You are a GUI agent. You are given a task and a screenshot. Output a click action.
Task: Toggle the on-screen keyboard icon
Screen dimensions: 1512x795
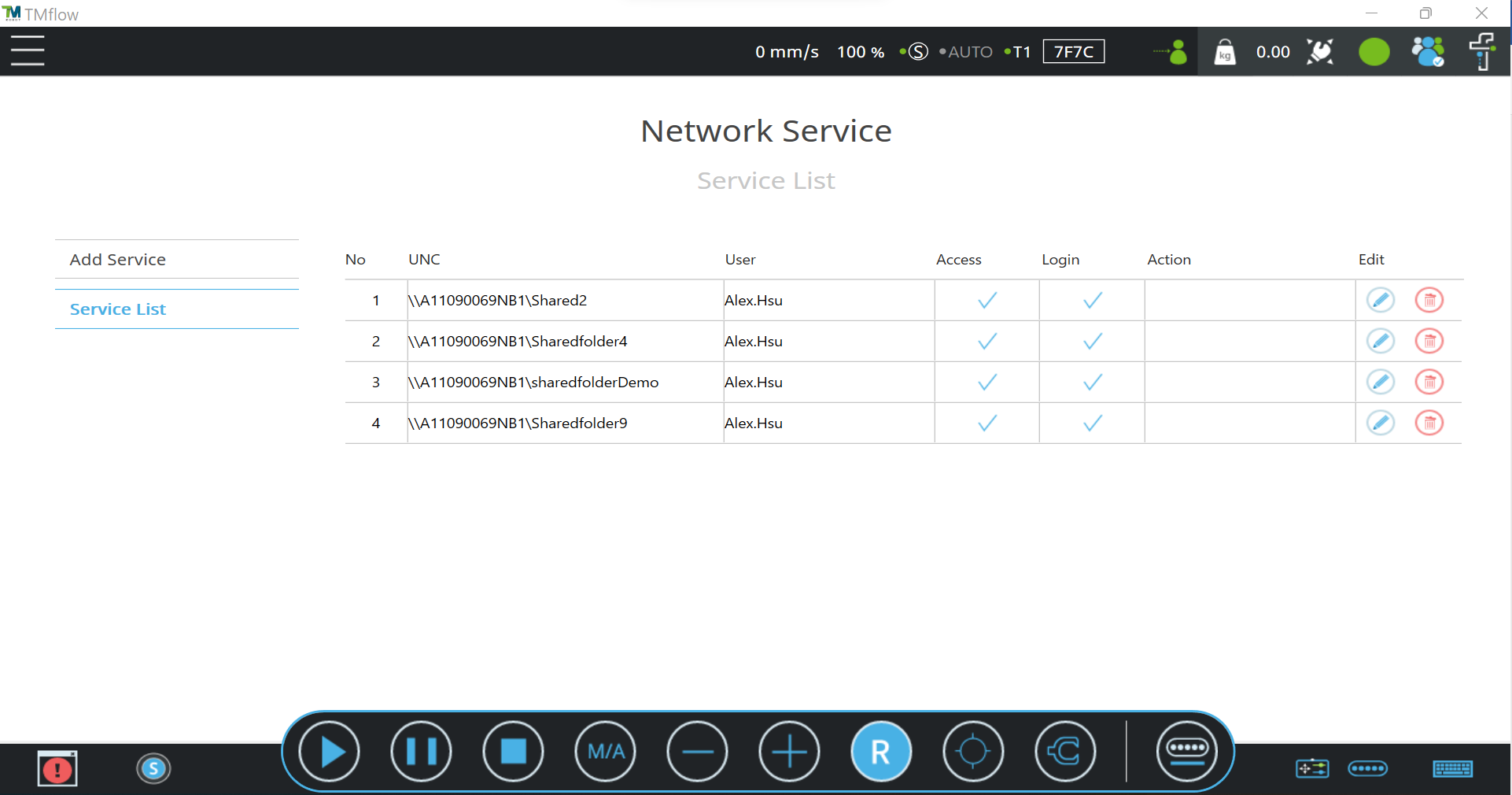[1452, 768]
